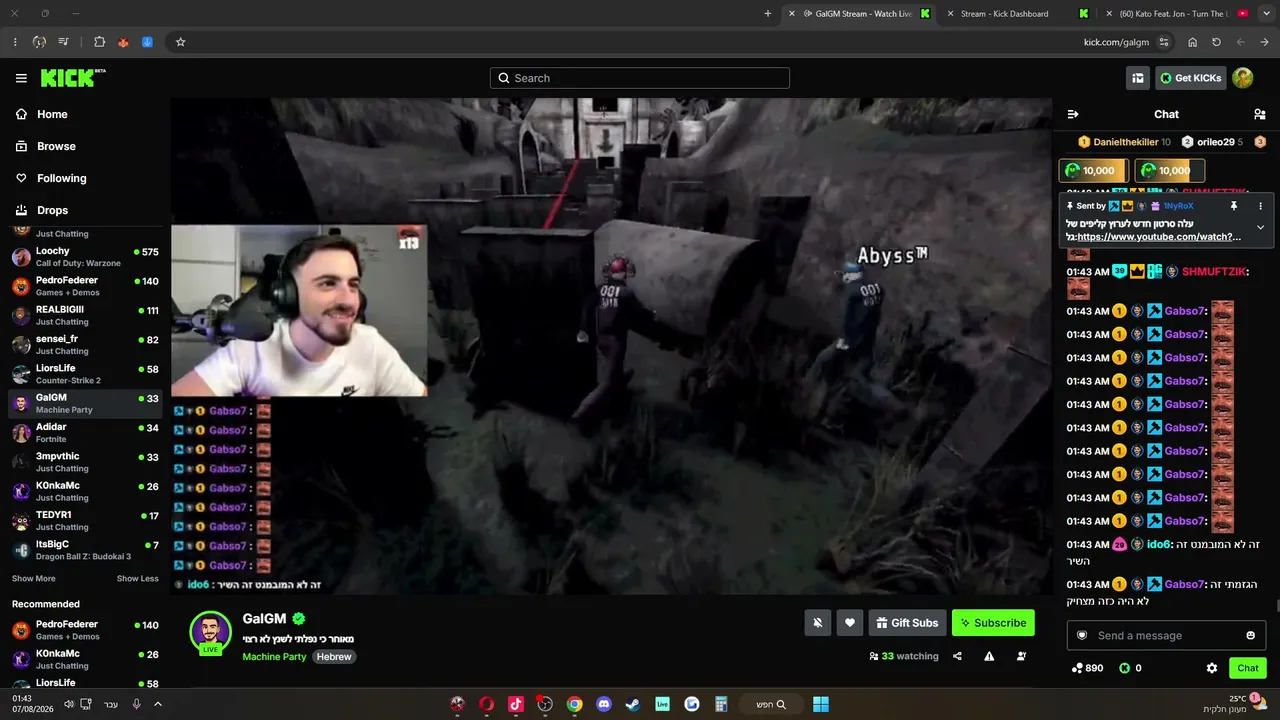Unpin the pinned chat message
Image resolution: width=1280 pixels, height=720 pixels.
[x=1234, y=206]
